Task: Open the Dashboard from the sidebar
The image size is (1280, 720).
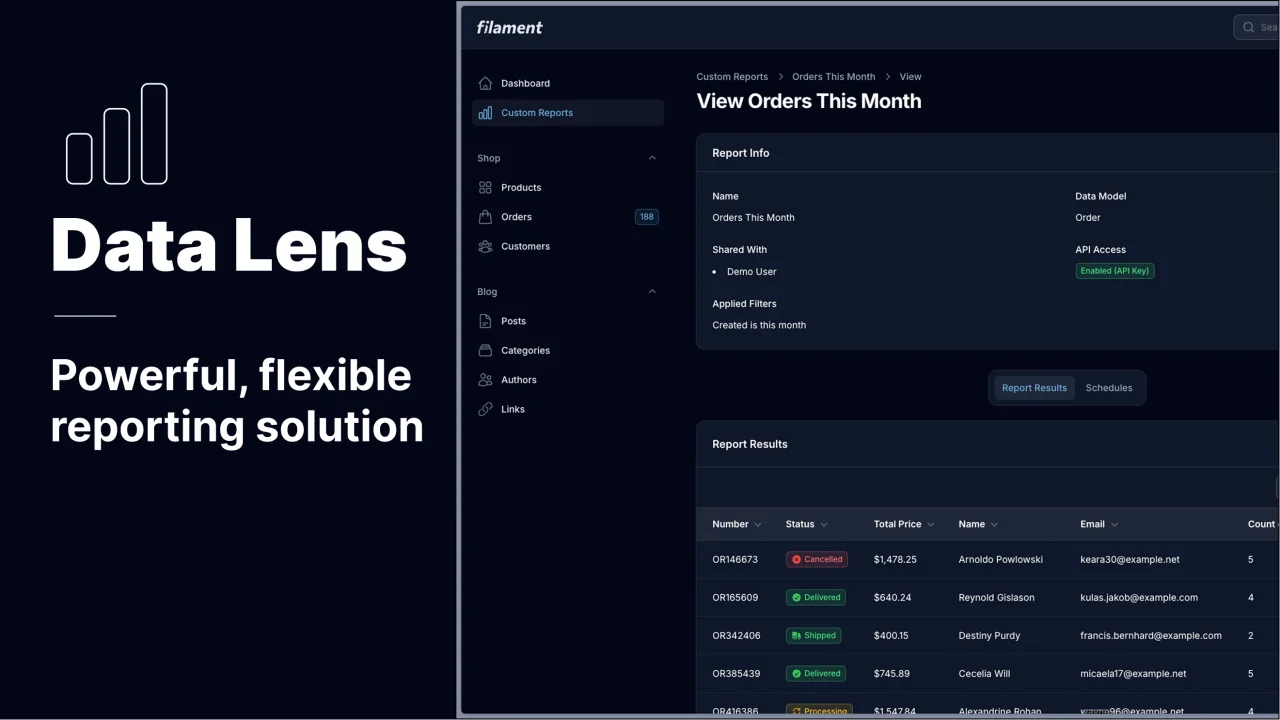Action: [x=524, y=83]
